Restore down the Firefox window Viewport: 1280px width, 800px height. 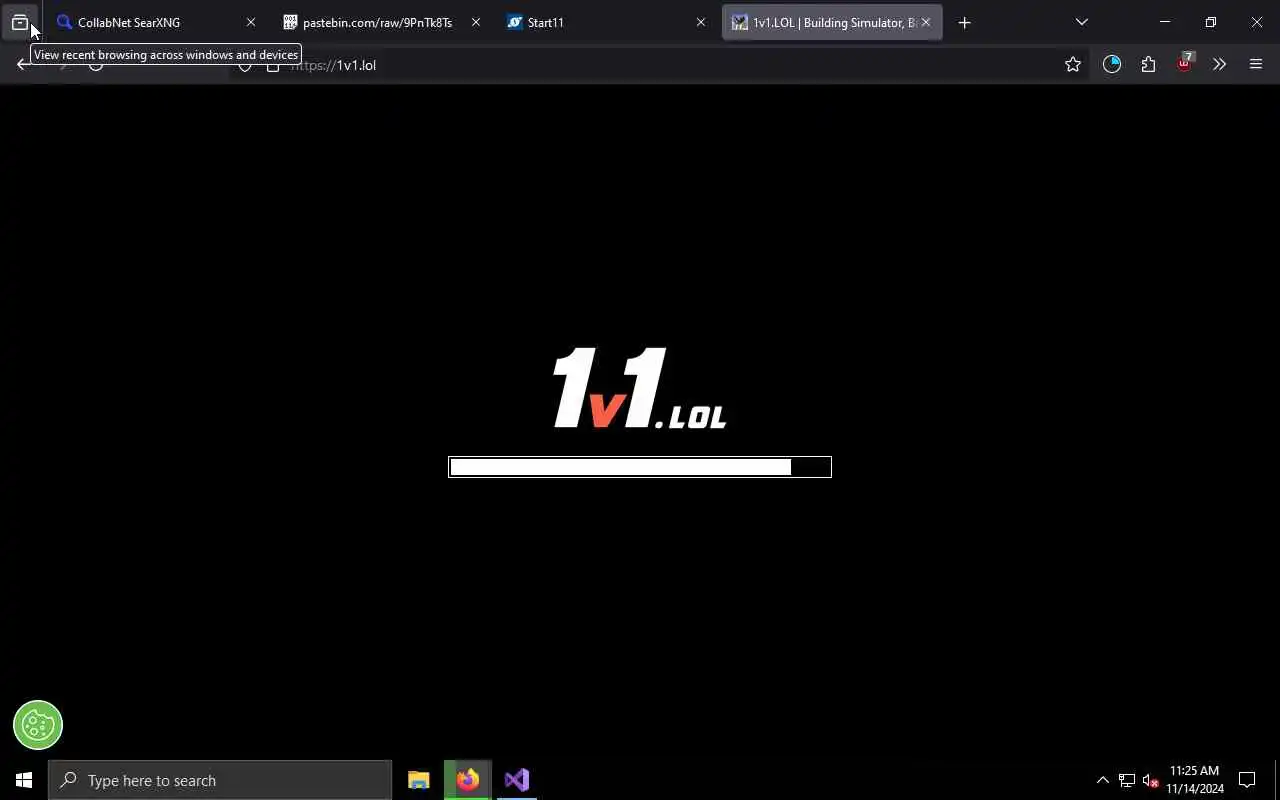(x=1211, y=22)
